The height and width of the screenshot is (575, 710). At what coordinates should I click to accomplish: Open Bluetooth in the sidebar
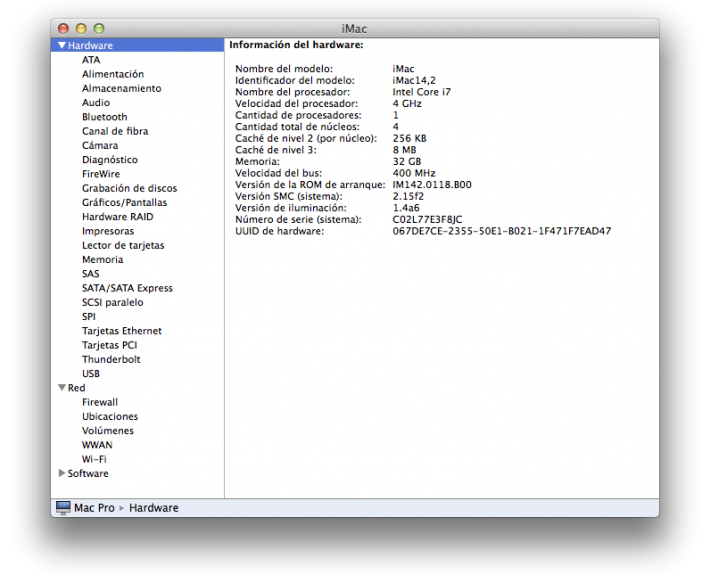click(105, 117)
